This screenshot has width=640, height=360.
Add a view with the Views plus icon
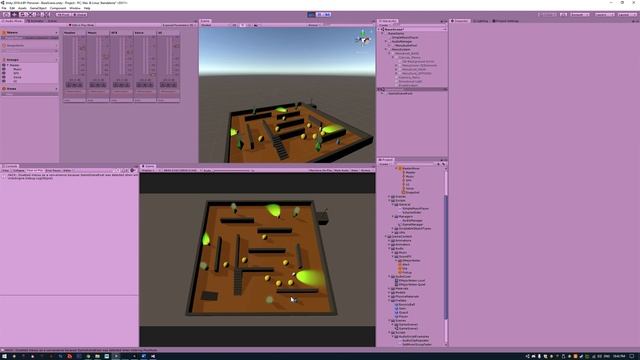pos(56,89)
